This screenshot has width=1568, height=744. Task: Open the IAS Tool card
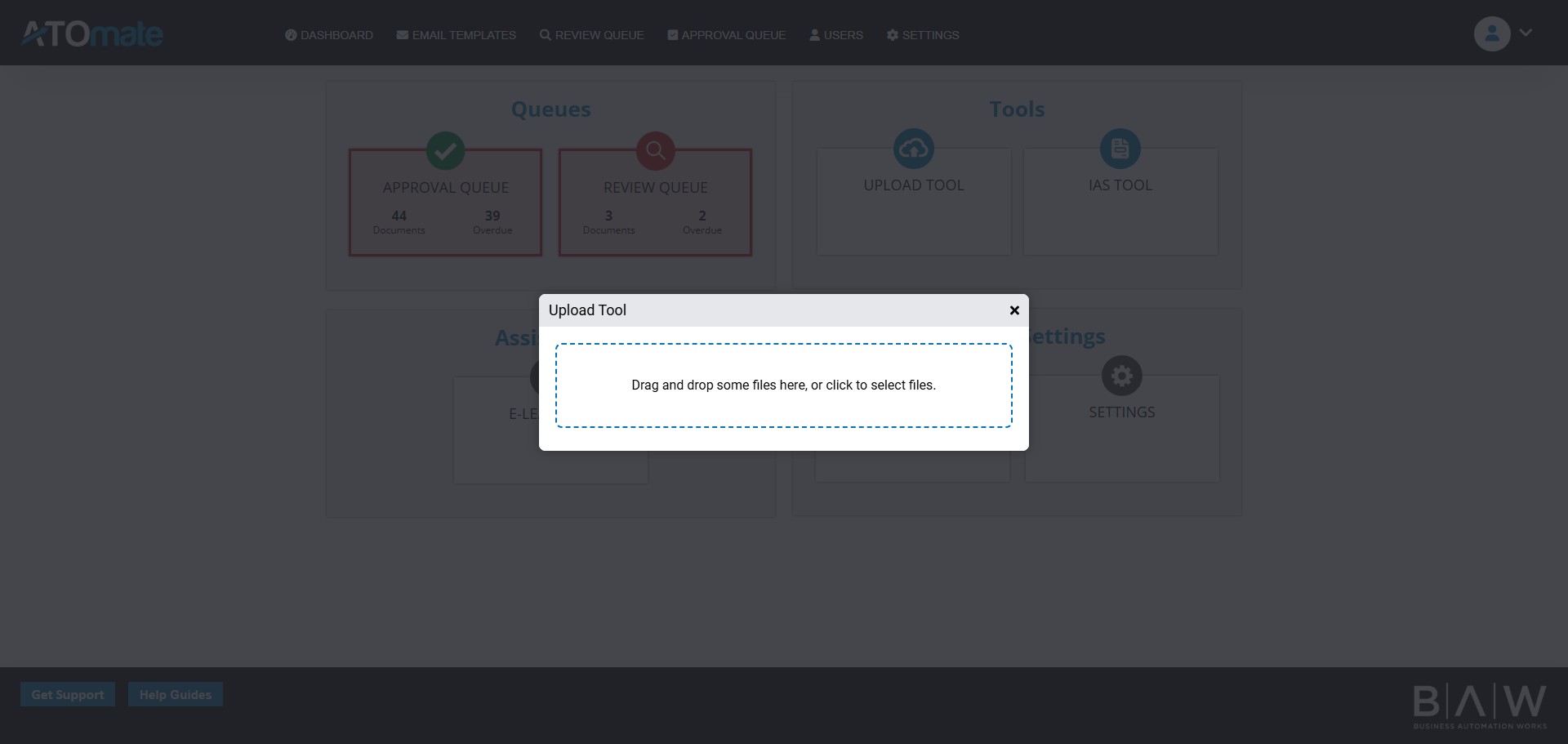coord(1120,202)
